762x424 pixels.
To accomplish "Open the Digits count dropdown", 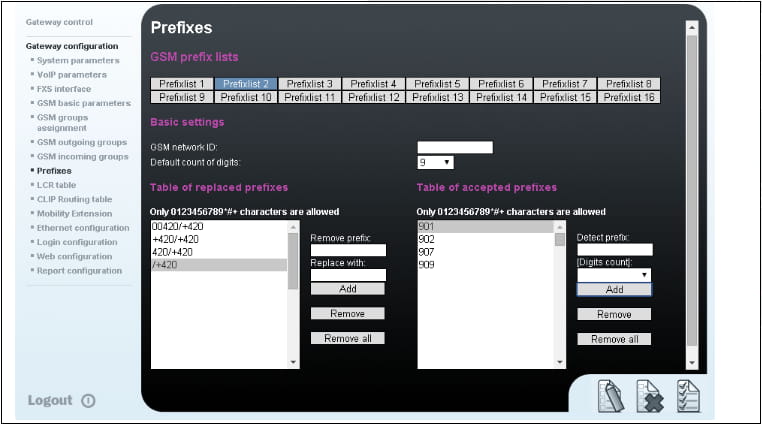I will coord(614,275).
